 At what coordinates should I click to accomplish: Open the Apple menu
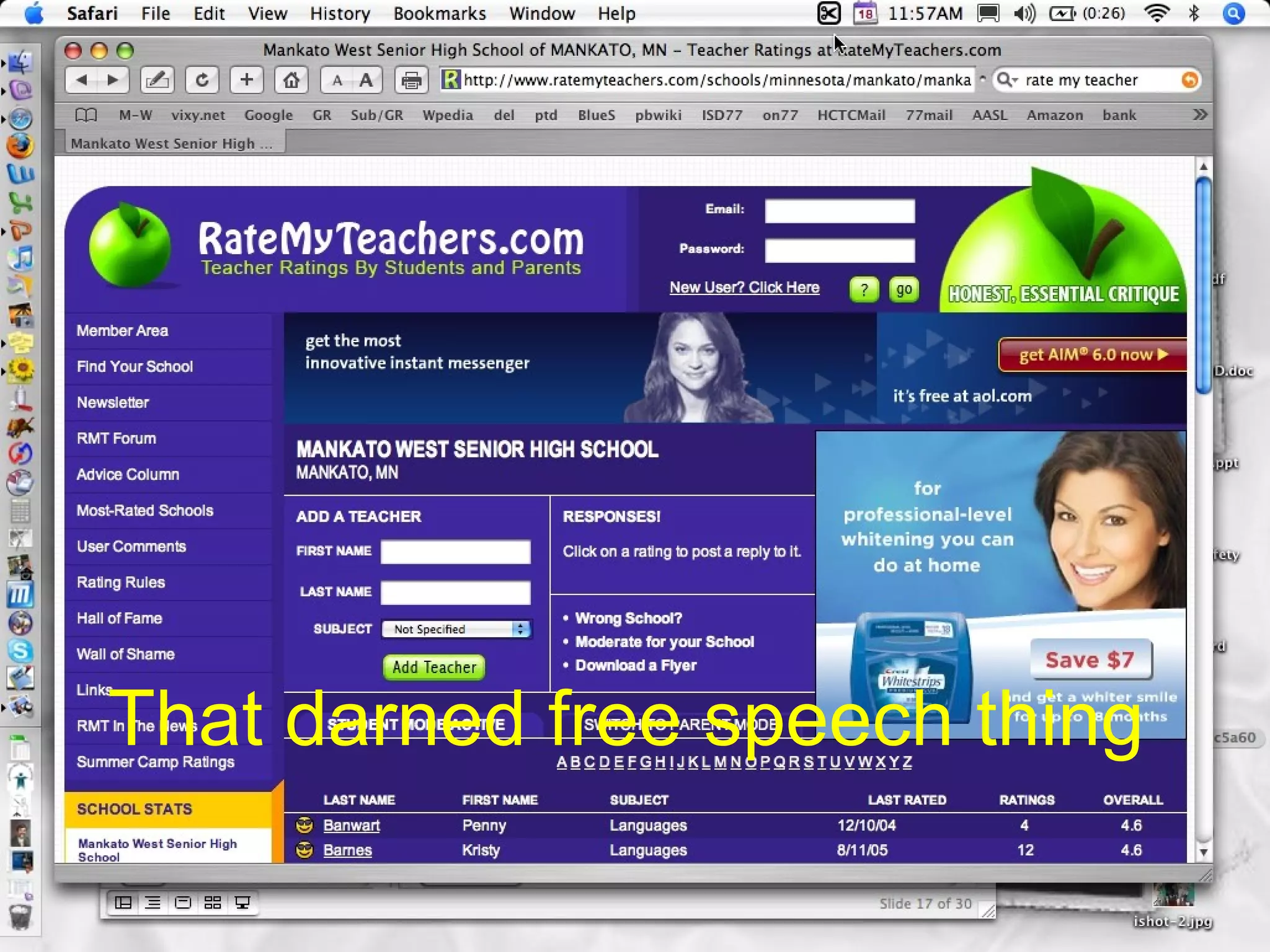click(x=33, y=14)
